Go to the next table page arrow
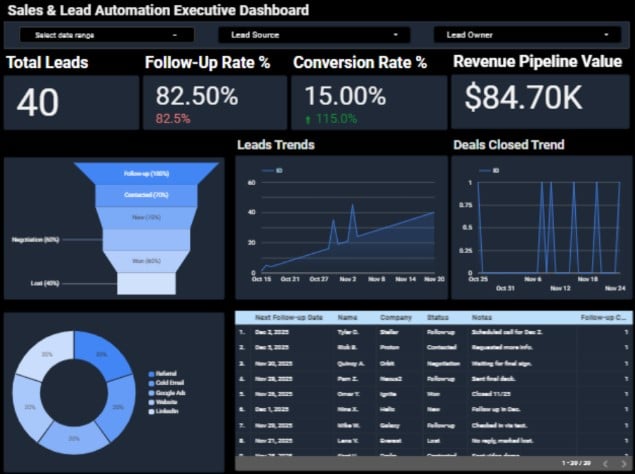This screenshot has width=635, height=474. point(623,463)
